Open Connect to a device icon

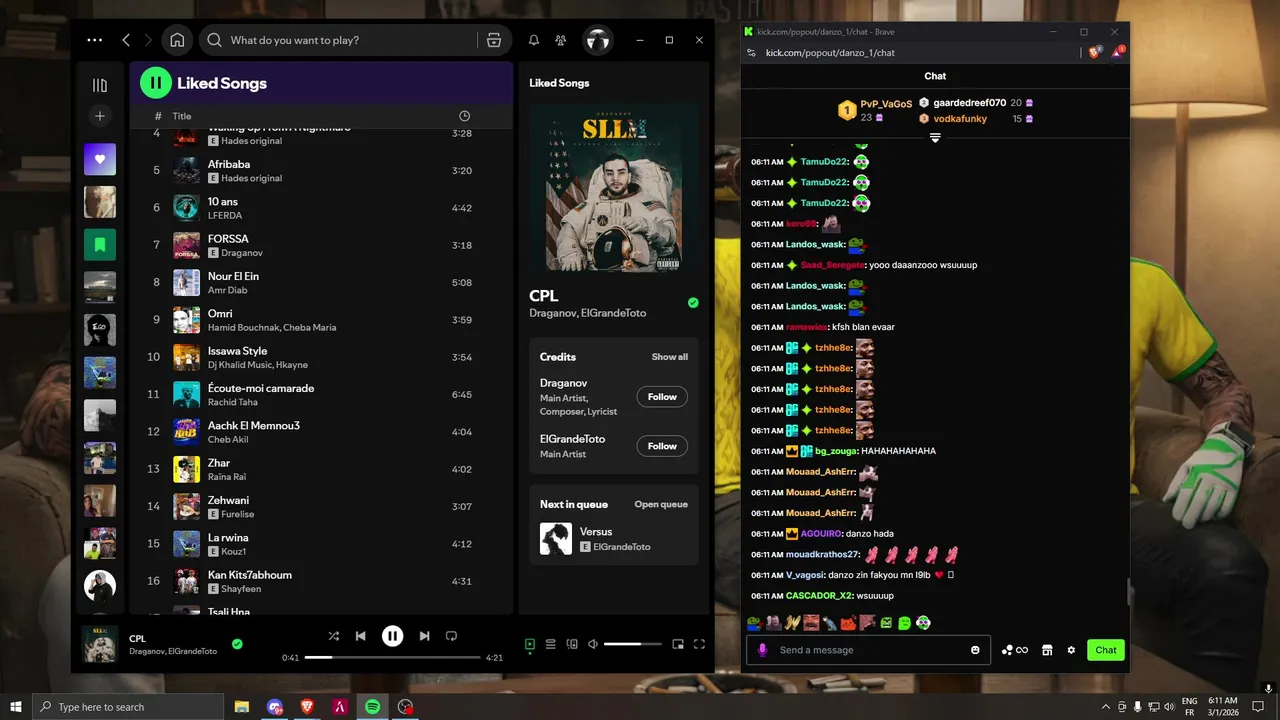click(572, 644)
